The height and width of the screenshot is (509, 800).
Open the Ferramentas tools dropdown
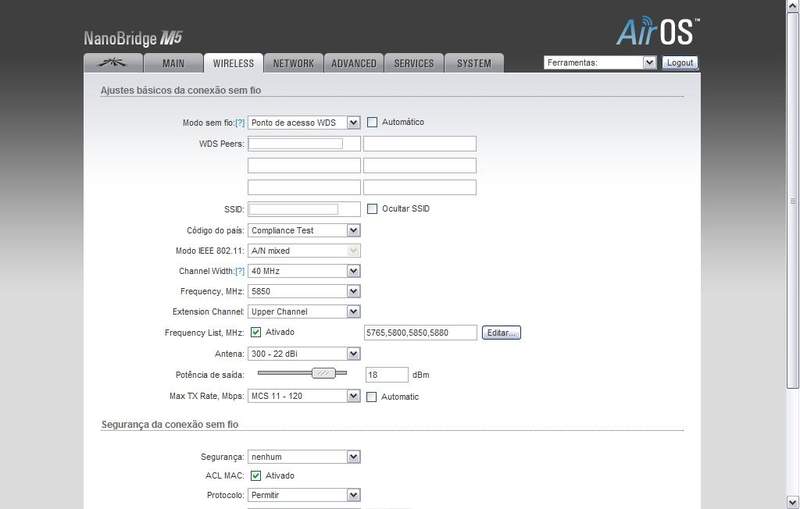(x=599, y=63)
